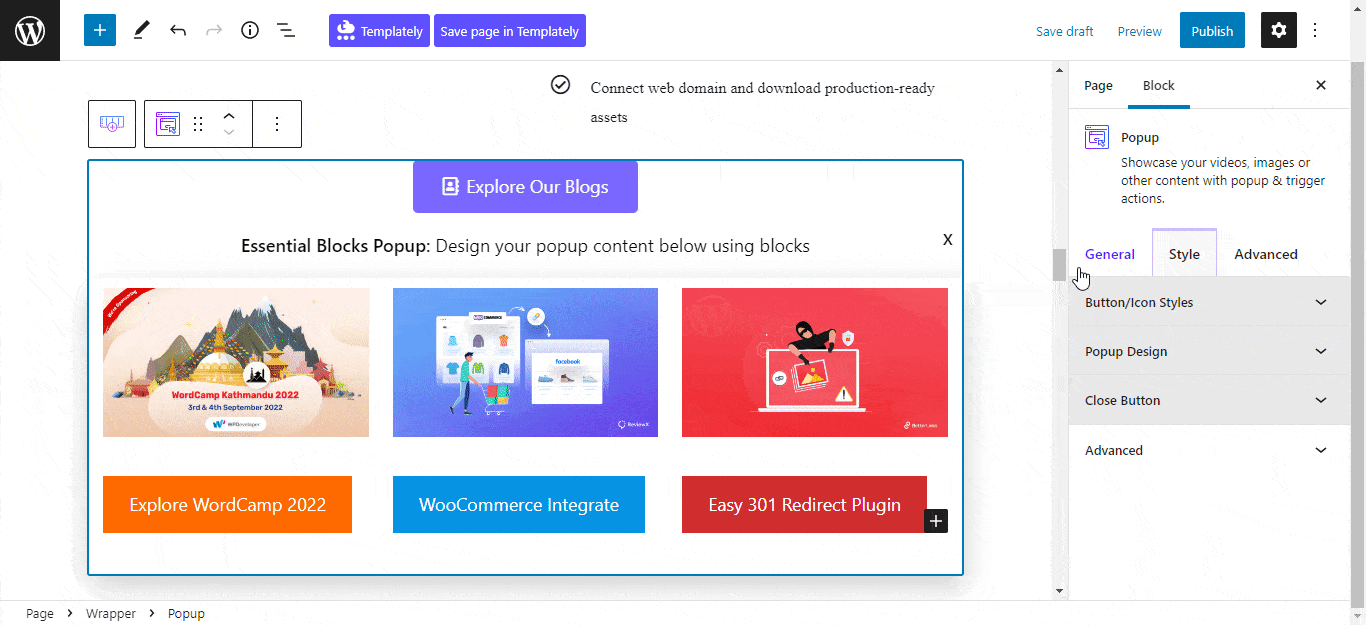Click the Easy 301 Redirect Plugin button
Viewport: 1366px width, 625px height.
(x=804, y=504)
